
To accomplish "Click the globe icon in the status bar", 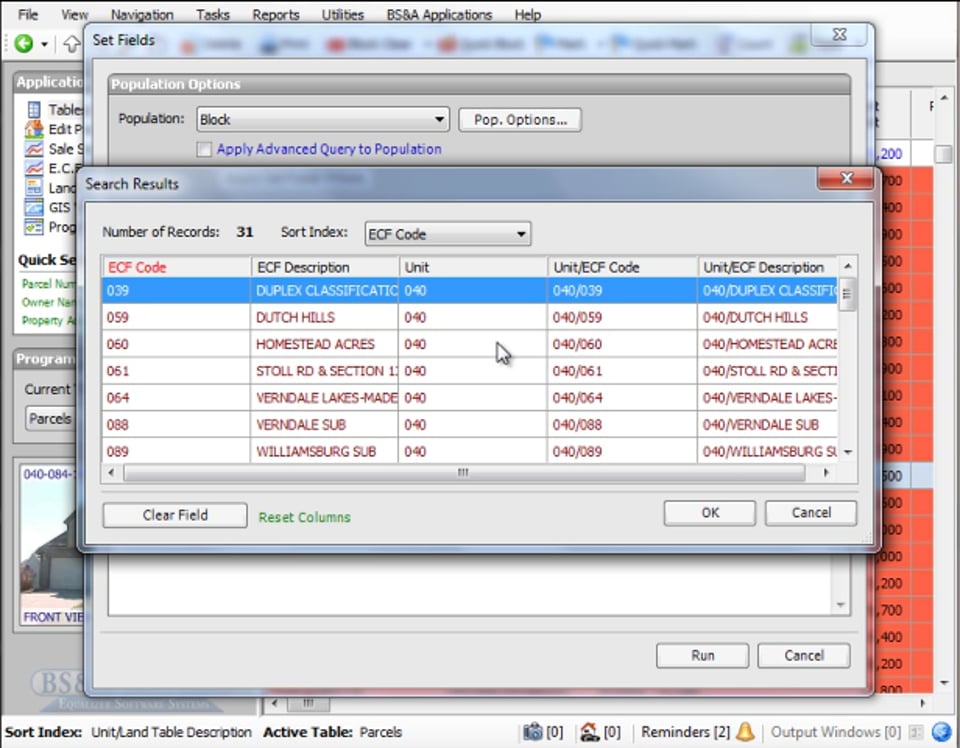I will 941,732.
